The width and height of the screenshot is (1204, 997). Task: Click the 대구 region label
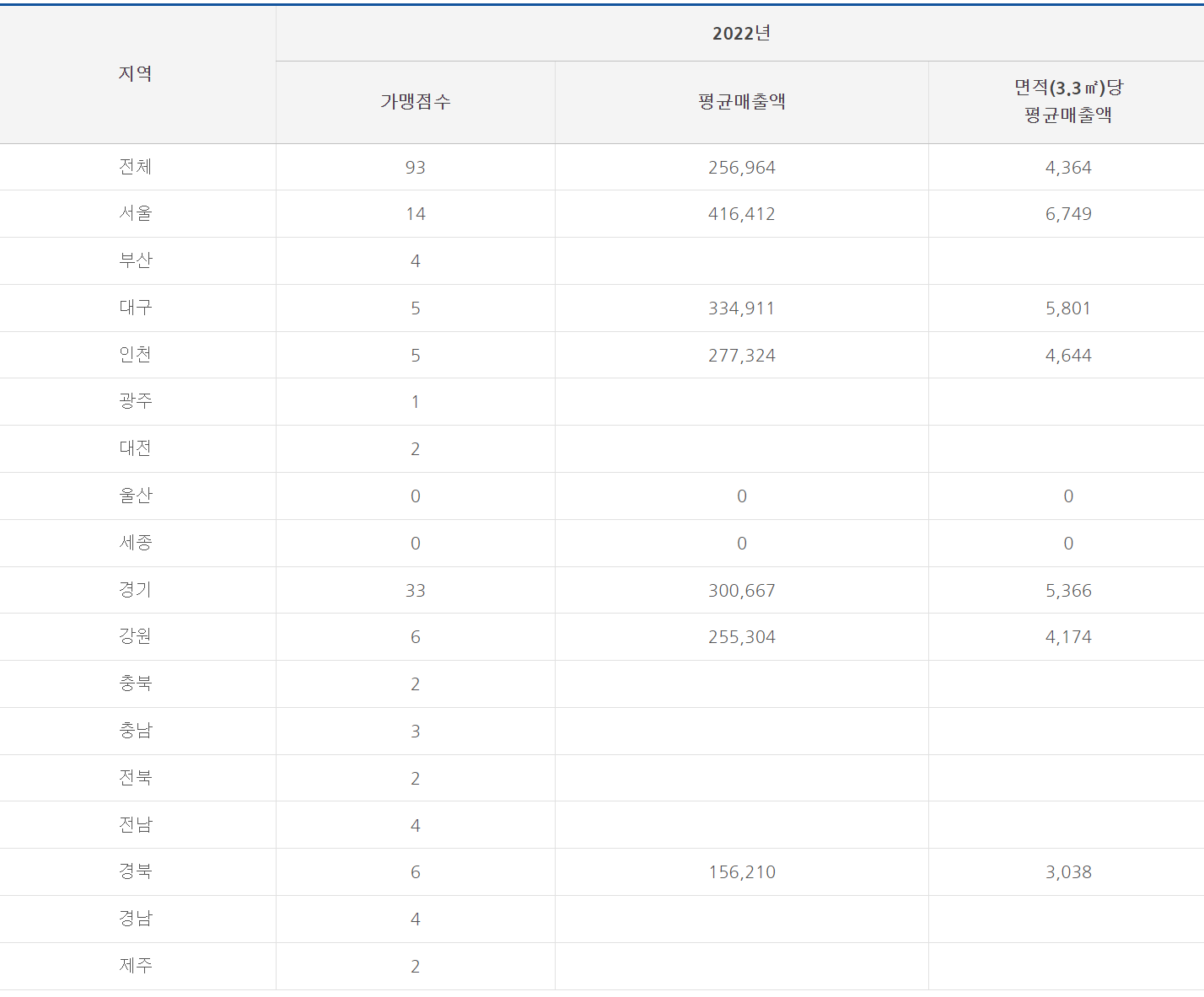tap(136, 308)
